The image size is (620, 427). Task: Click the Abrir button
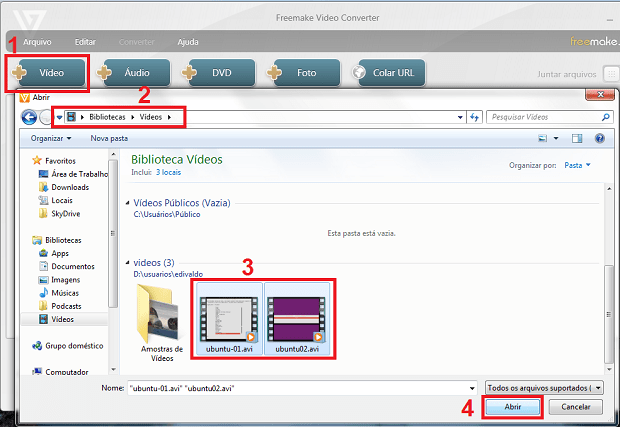click(x=512, y=407)
